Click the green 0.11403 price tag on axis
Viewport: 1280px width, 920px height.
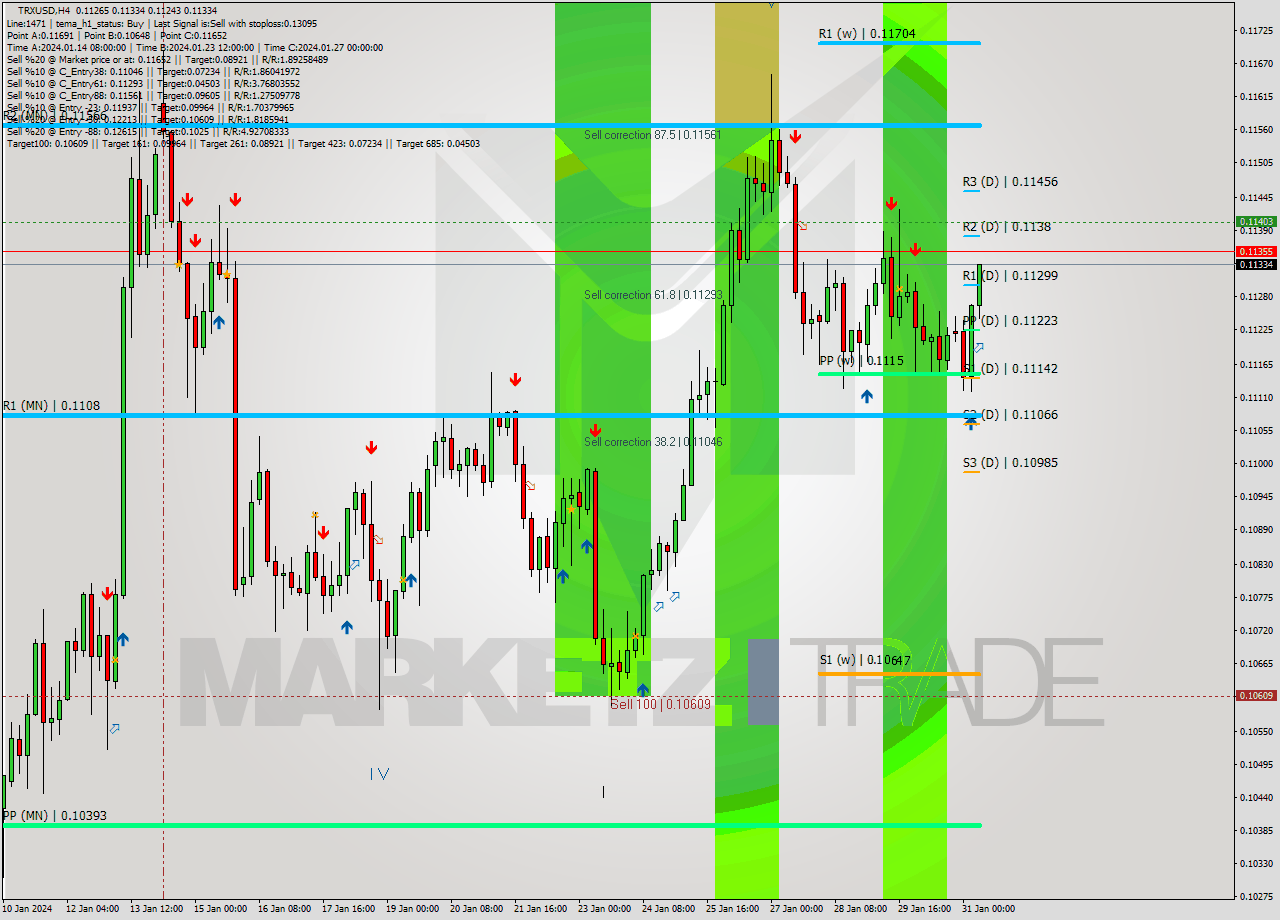point(1256,222)
